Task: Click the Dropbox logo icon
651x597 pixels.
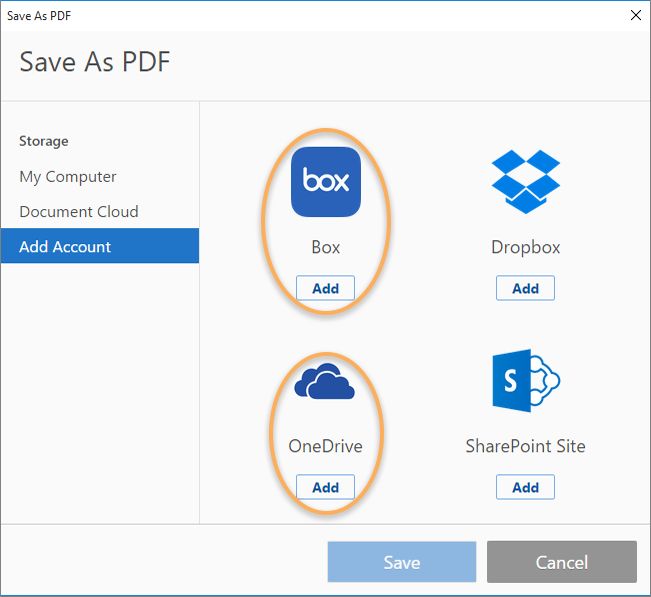Action: 526,182
